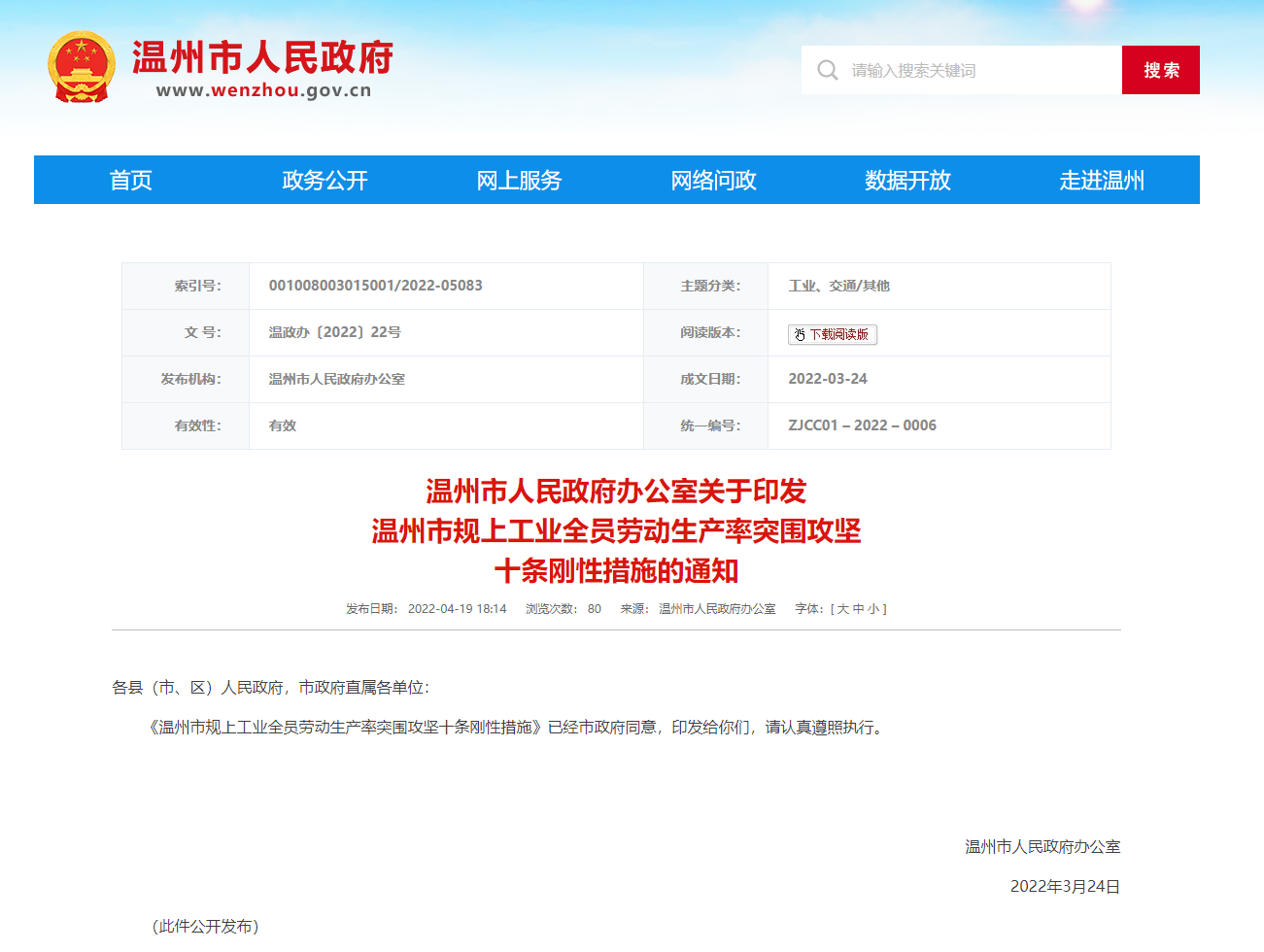Click the www.wenzhou.gov.cn URL text
The image size is (1264, 952).
pyautogui.click(x=263, y=91)
